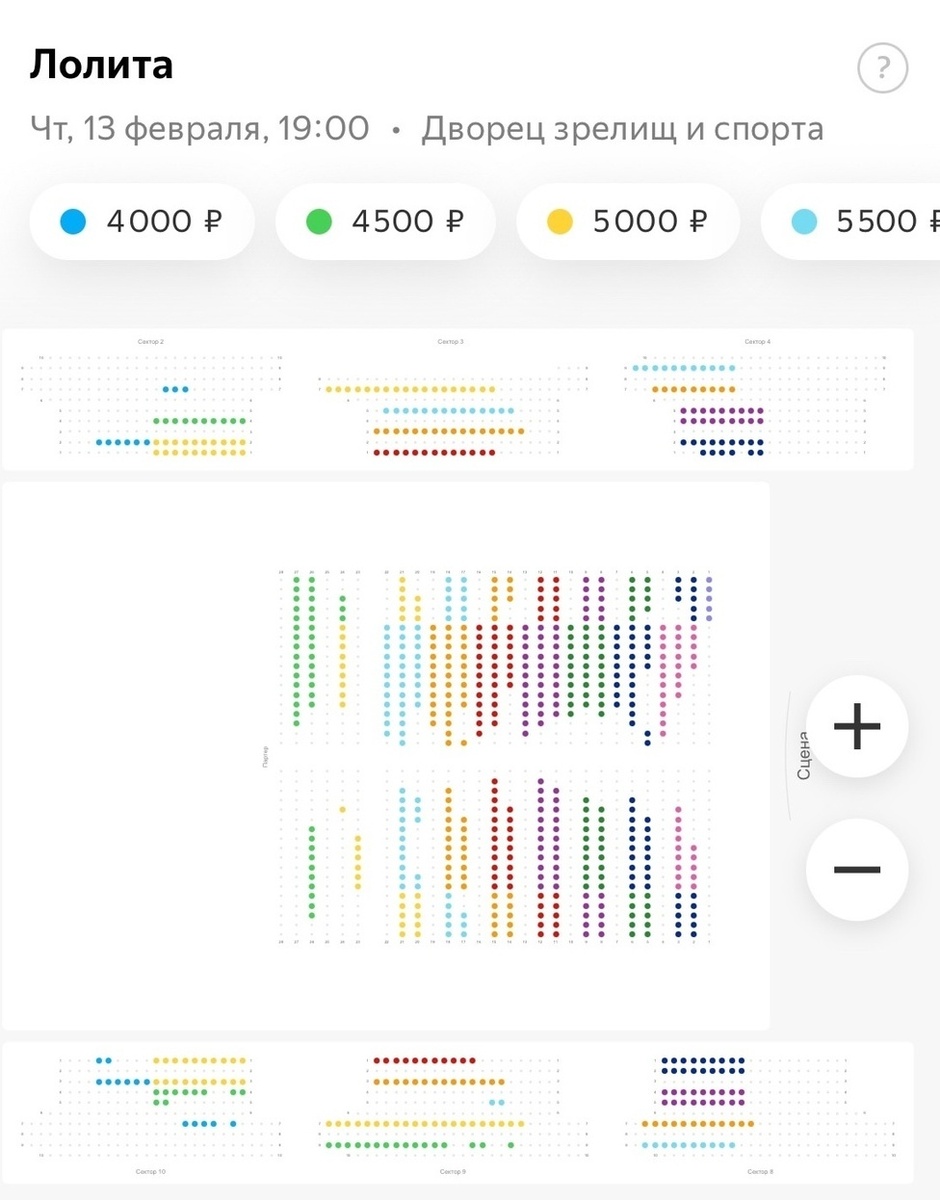Select the Сектор 8 label
940x1200 pixels.
(759, 1171)
